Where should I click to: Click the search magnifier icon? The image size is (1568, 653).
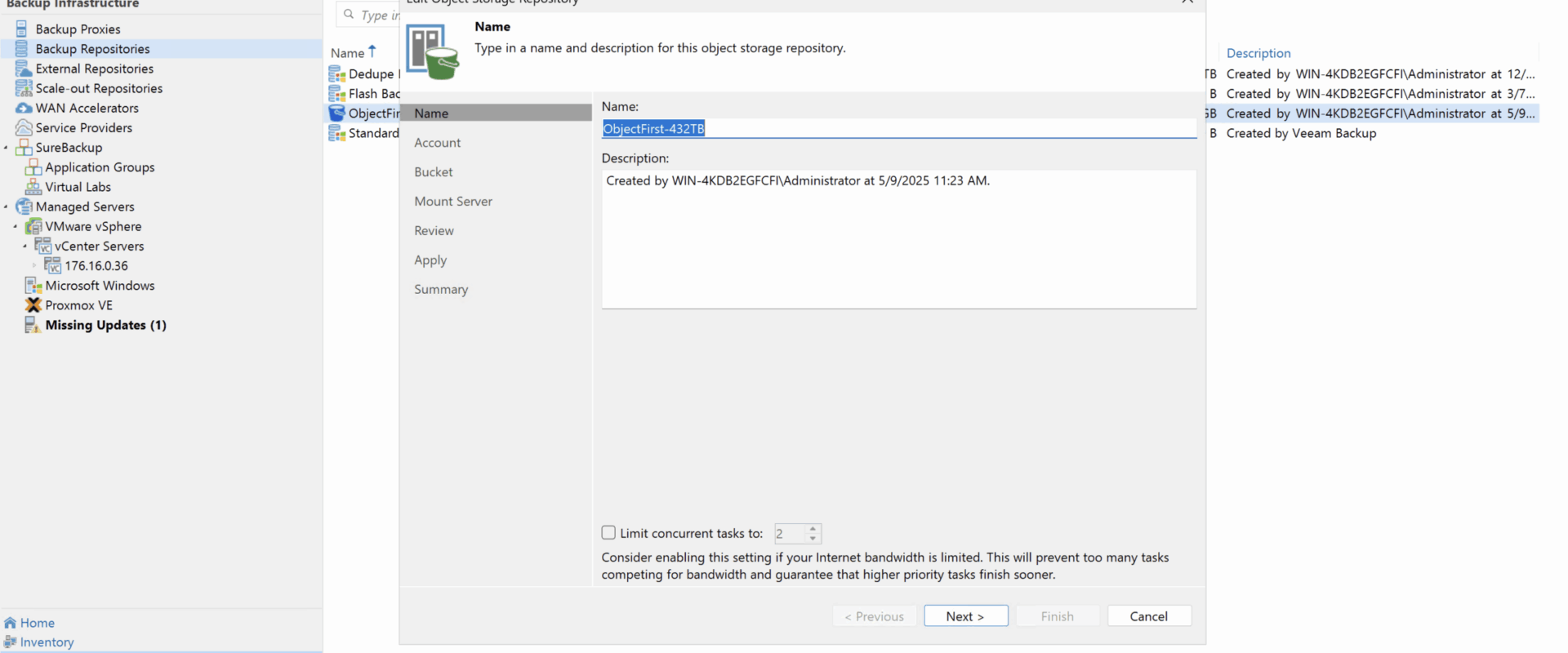click(349, 14)
